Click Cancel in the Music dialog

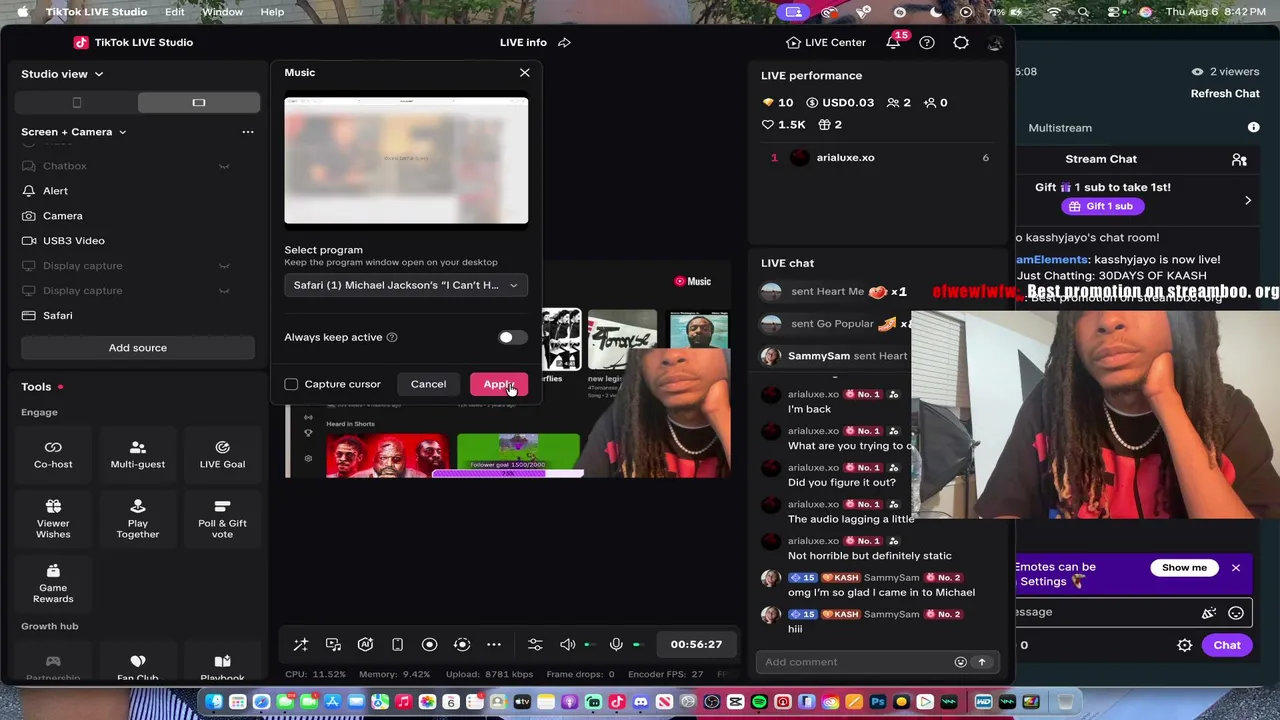tap(428, 384)
